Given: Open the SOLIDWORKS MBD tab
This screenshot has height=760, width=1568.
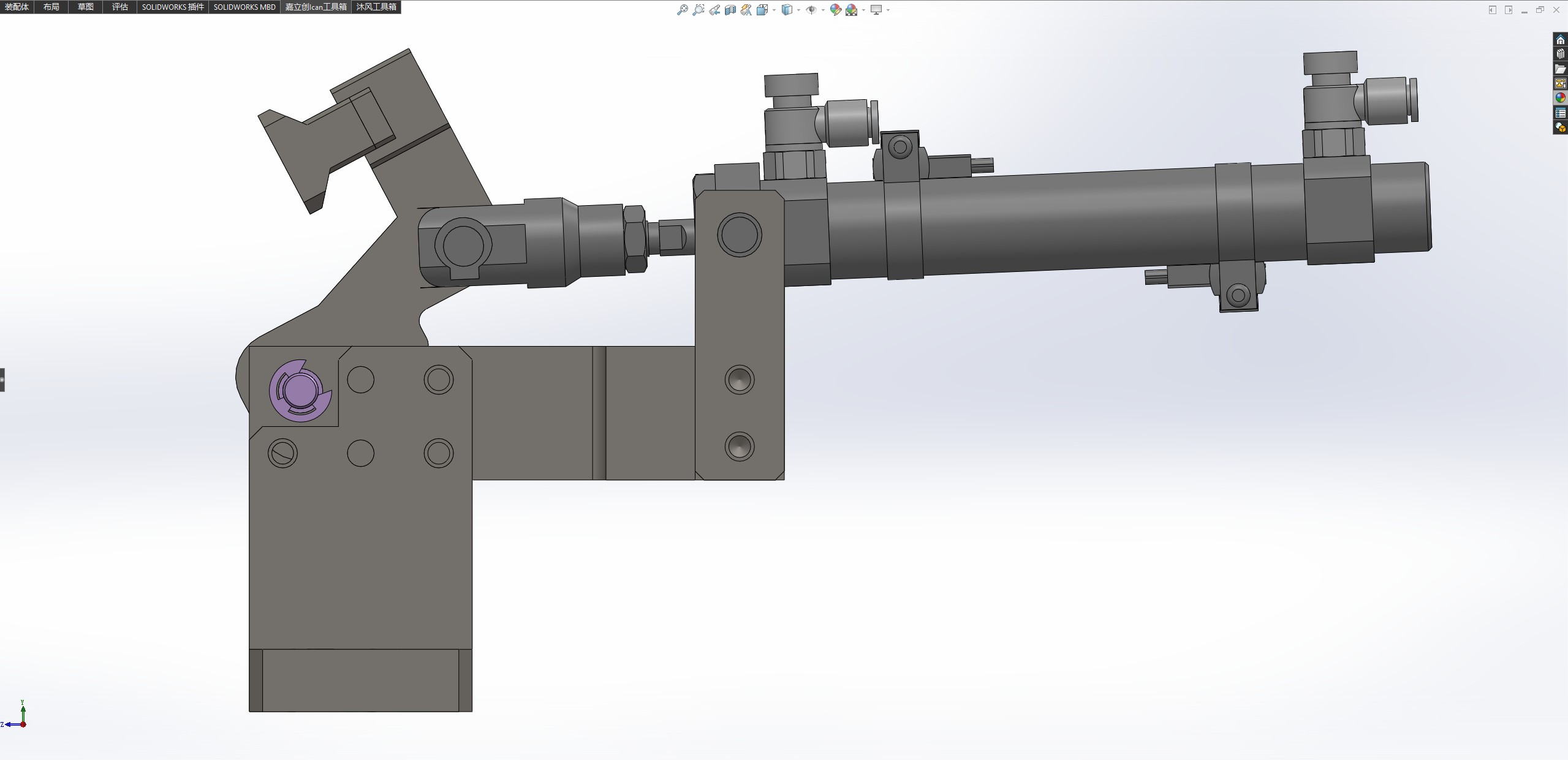Looking at the screenshot, I should (244, 7).
